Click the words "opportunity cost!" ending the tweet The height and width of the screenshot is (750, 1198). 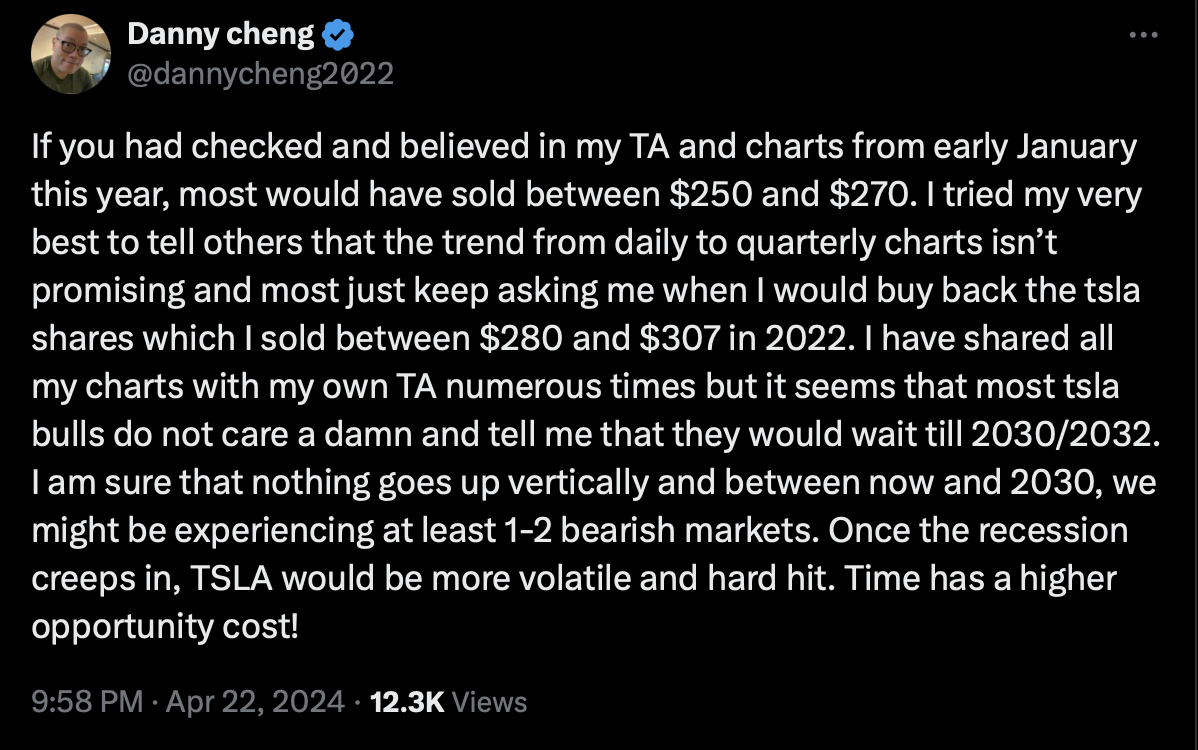pos(165,628)
